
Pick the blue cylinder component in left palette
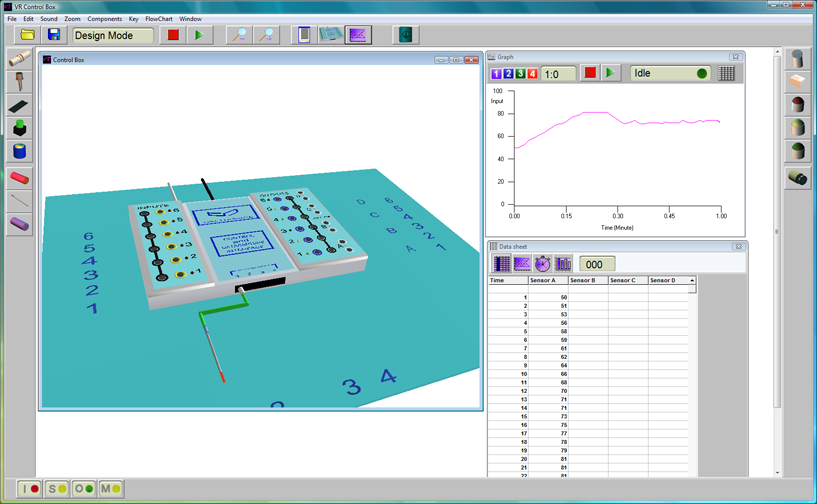(19, 151)
